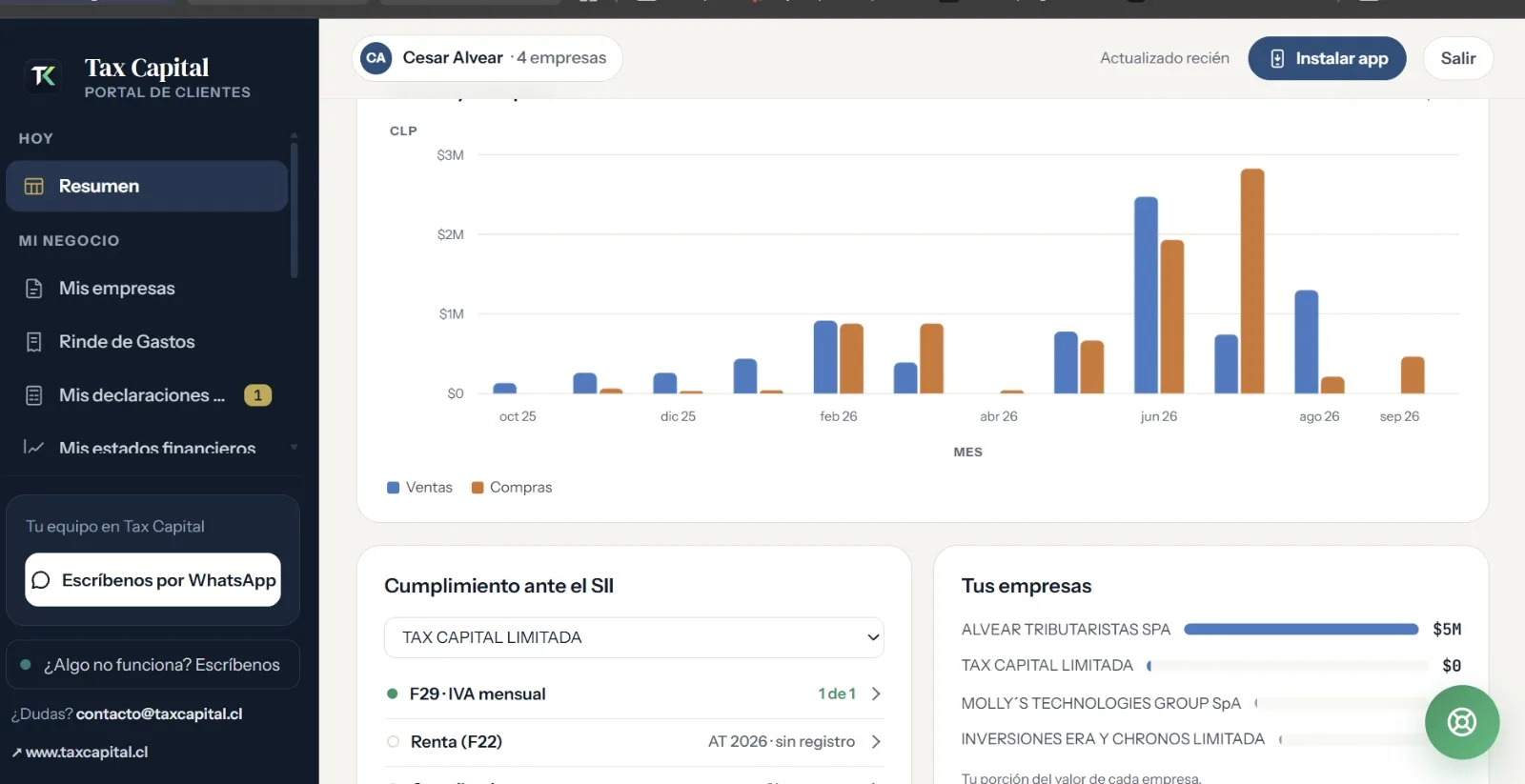Image resolution: width=1525 pixels, height=784 pixels.
Task: Click the Renta (F22) empty status circle
Action: (393, 742)
